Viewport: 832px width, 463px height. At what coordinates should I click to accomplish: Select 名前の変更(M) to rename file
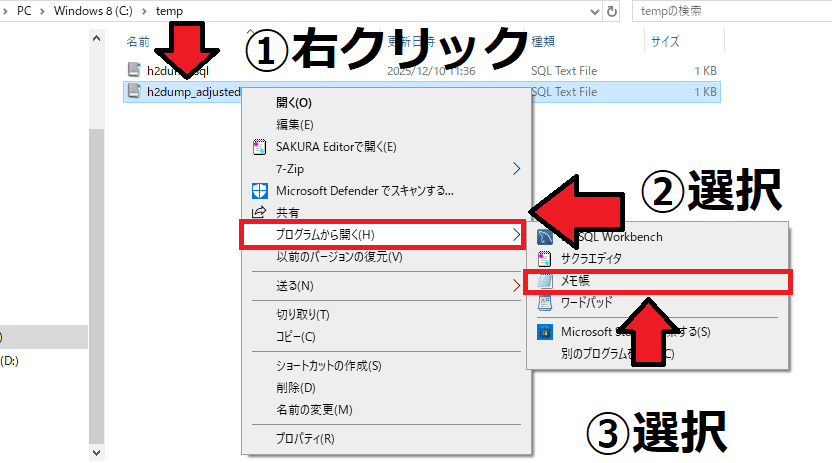[x=314, y=410]
